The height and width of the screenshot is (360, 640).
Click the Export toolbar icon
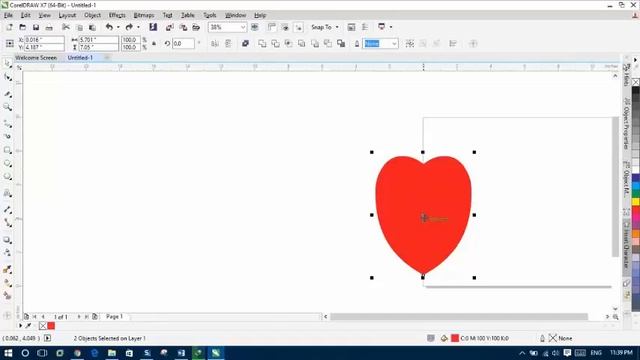click(x=183, y=27)
